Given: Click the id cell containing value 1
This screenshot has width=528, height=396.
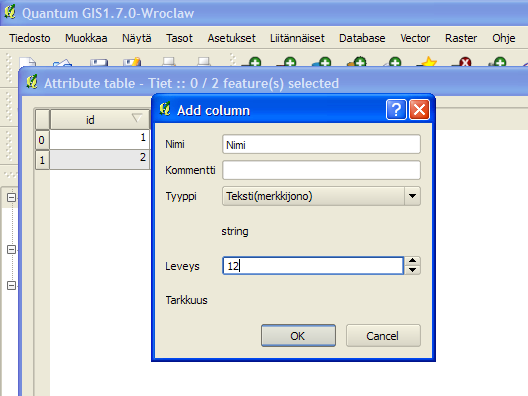Looking at the screenshot, I should [x=100, y=139].
